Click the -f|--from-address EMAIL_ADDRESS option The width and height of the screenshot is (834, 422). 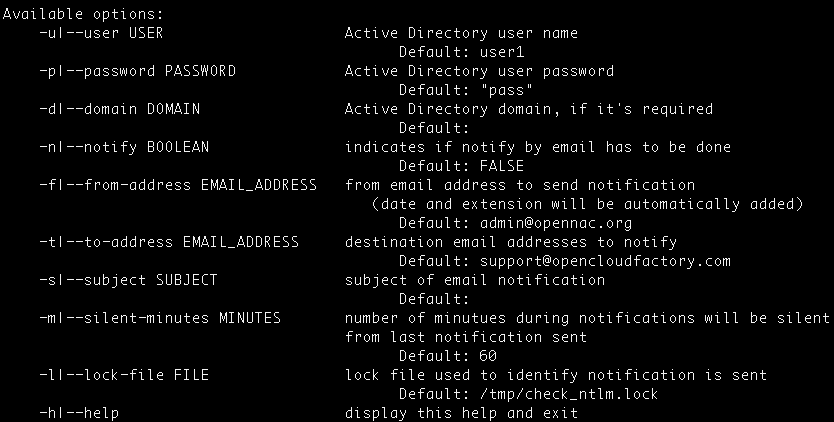178,185
